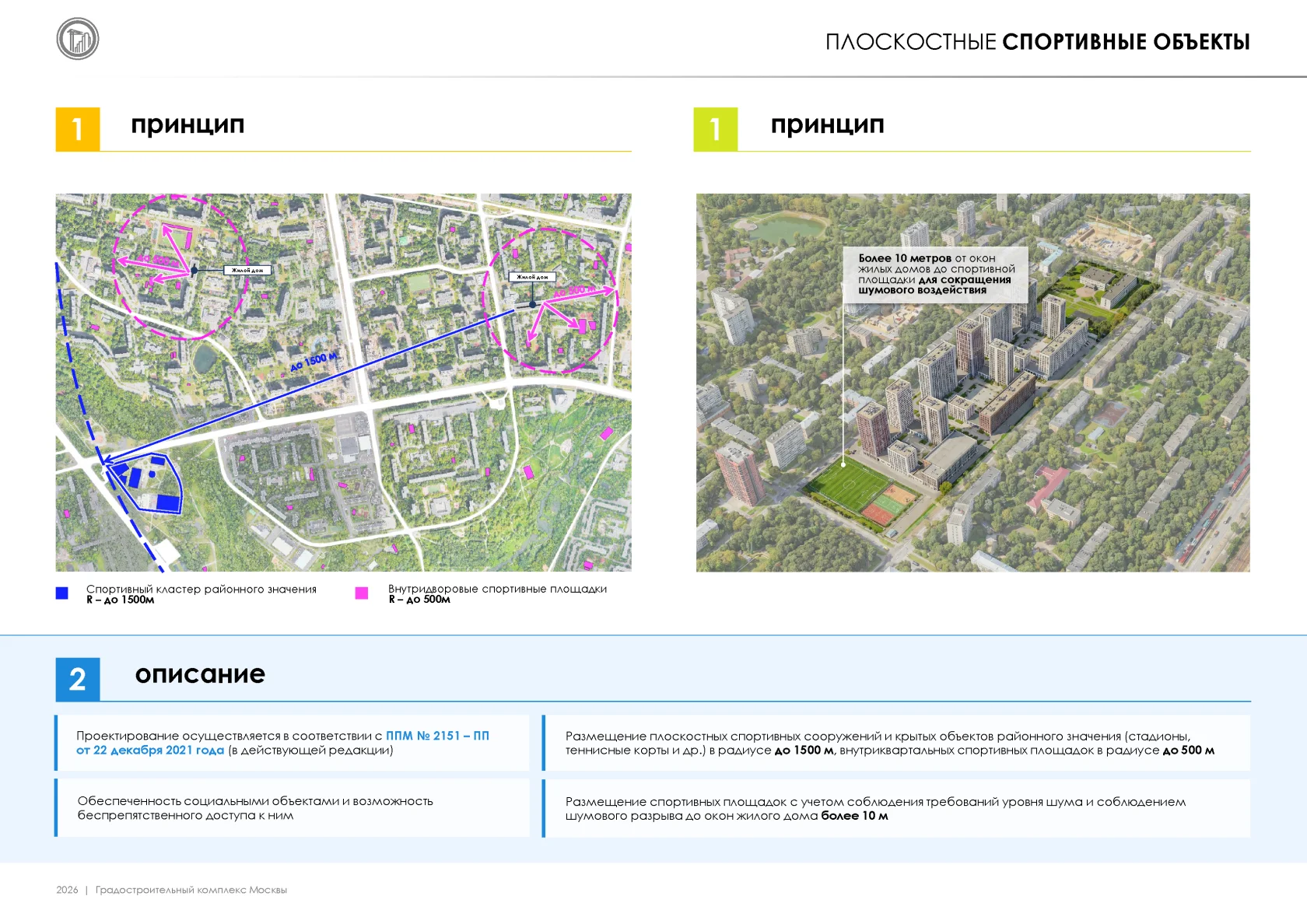The height and width of the screenshot is (924, 1307).
Task: Click 'Размещение спортивных площадок с учетом' description
Action: point(896,809)
